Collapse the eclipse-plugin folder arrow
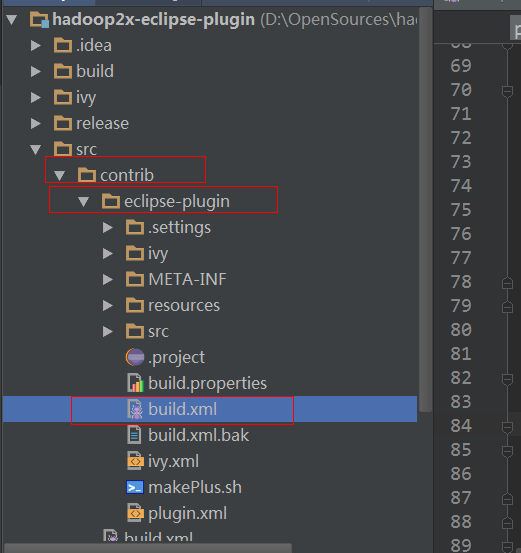Viewport: 521px width, 553px height. pyautogui.click(x=83, y=201)
